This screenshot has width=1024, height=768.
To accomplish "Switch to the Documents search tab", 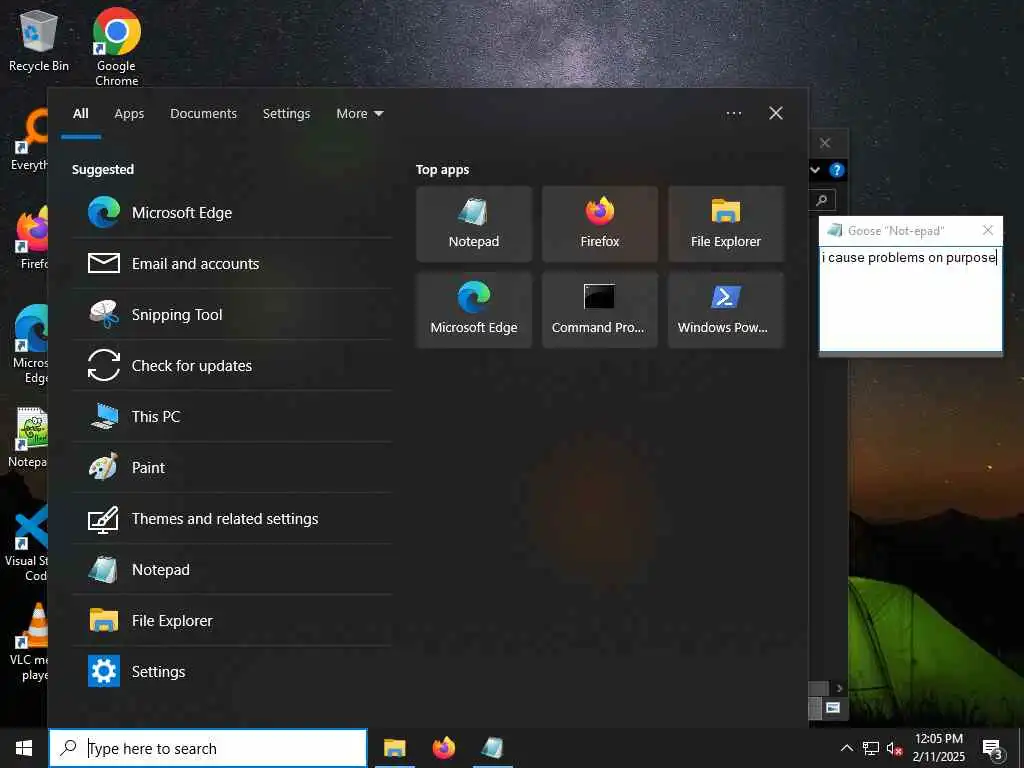I will pyautogui.click(x=203, y=114).
